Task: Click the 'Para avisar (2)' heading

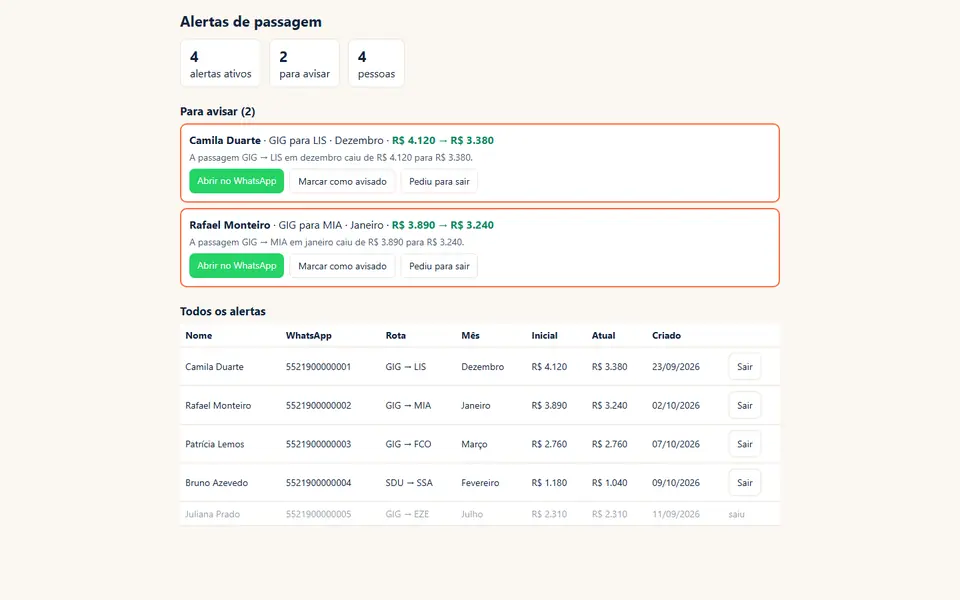Action: [217, 111]
